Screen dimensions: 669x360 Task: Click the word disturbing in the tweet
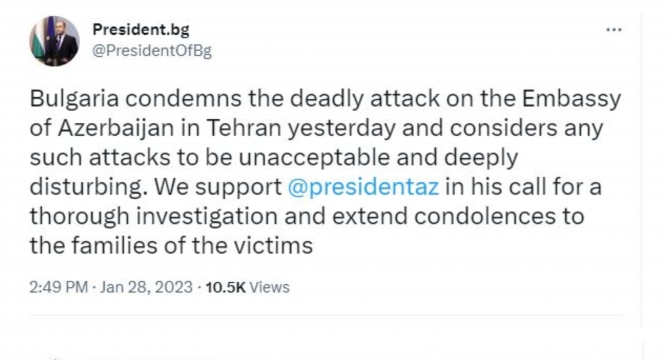[88, 187]
